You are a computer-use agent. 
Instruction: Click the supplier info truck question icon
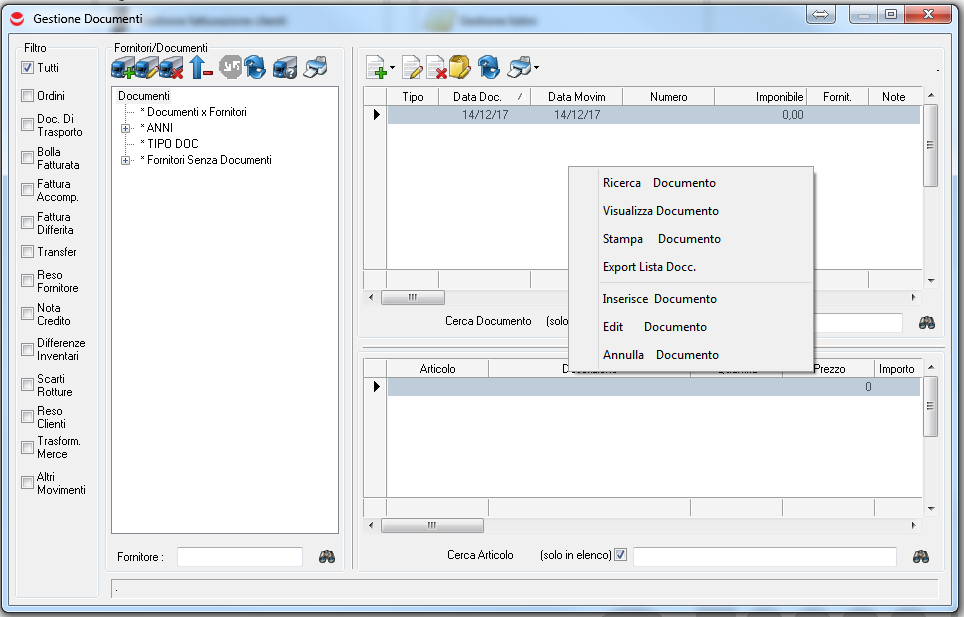click(284, 68)
